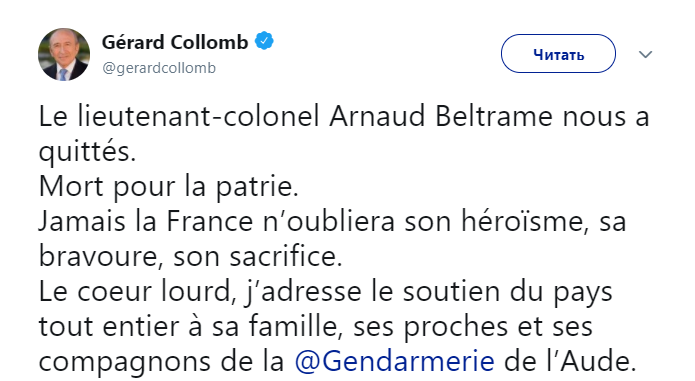Click the word 'sacrifice.' in the tweet
This screenshot has width=695, height=381.
click(286, 256)
